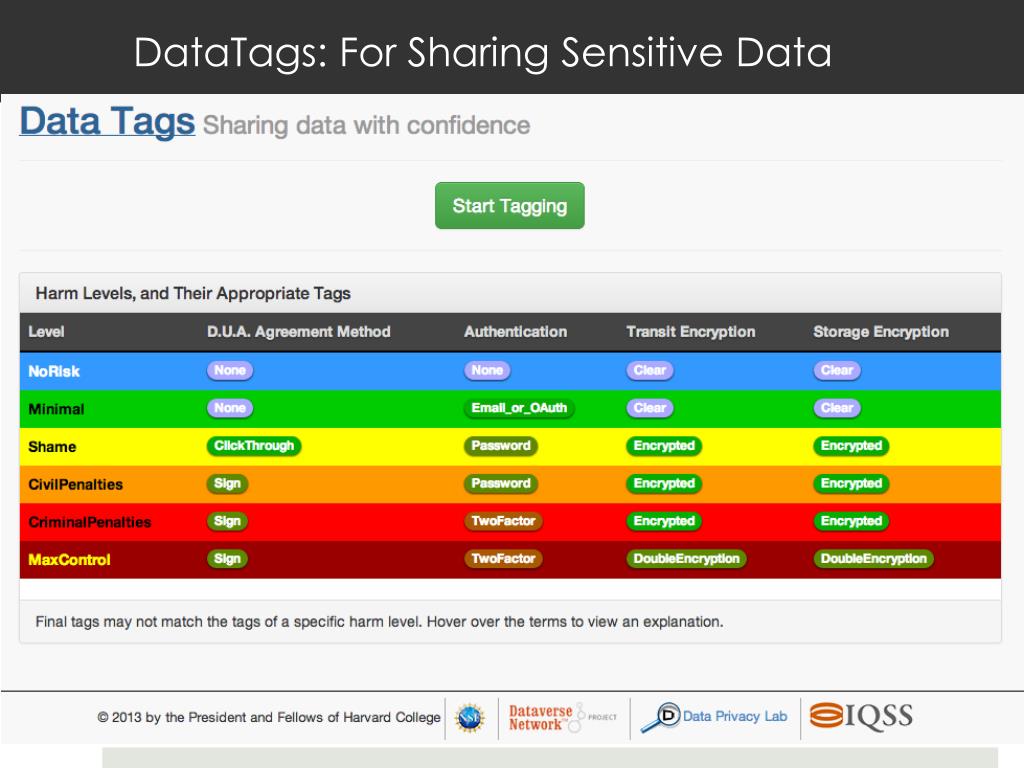Click the Data Privacy Lab text link

tap(735, 716)
